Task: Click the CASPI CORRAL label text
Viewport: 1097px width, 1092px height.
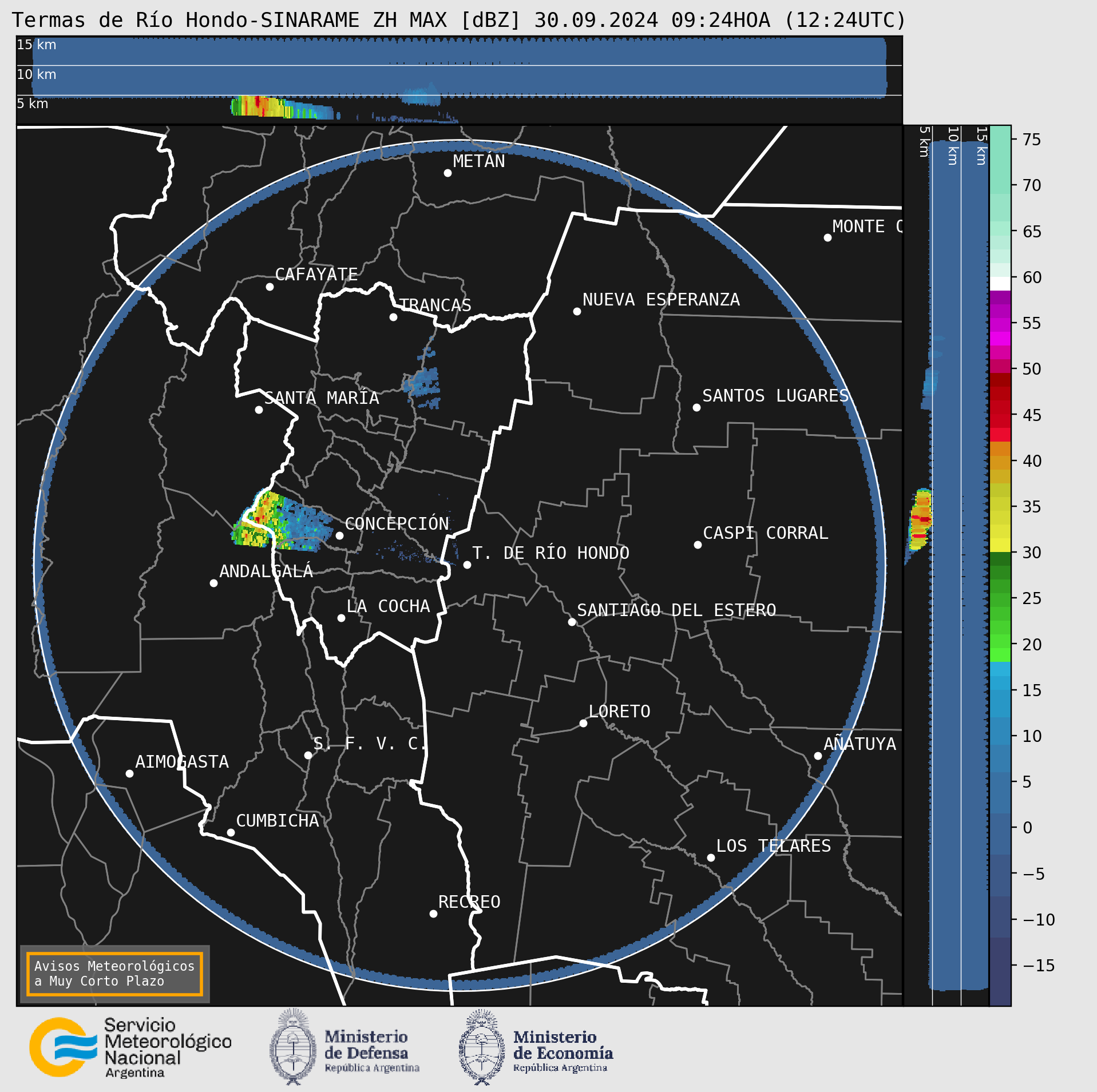Action: [x=766, y=533]
